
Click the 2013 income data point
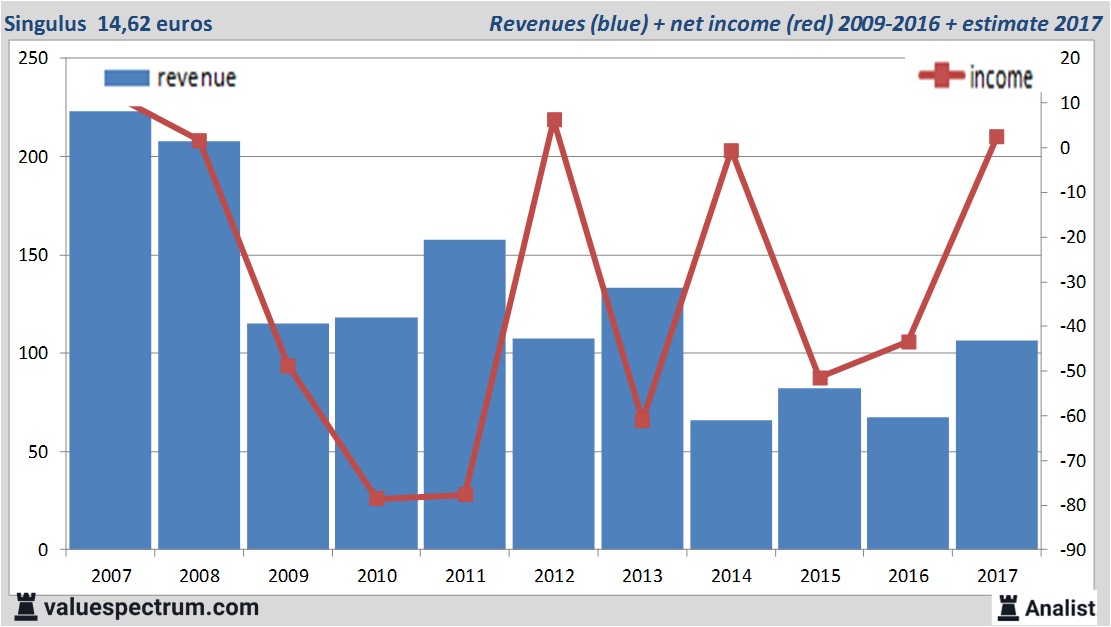643,420
